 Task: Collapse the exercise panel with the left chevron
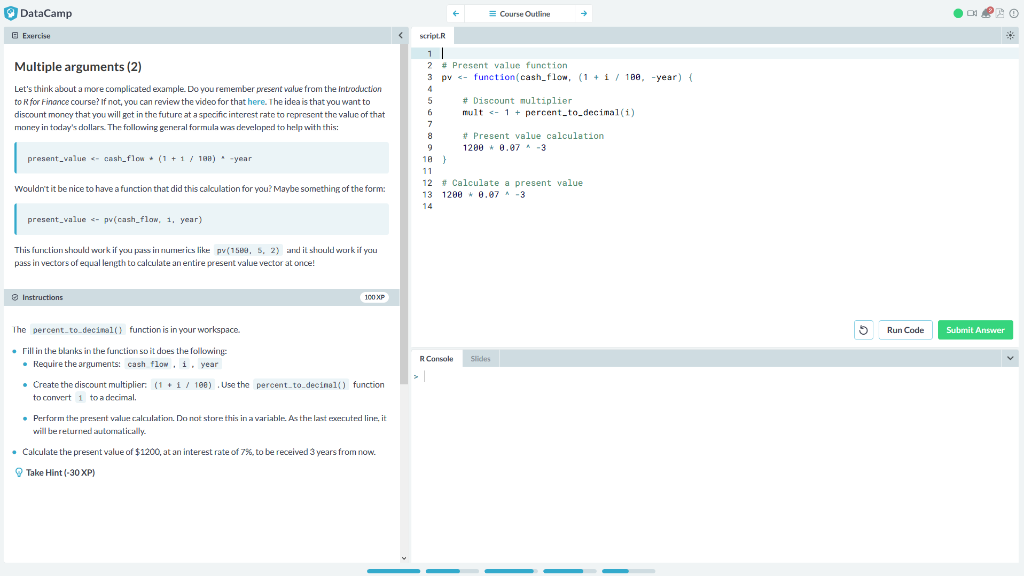point(400,34)
